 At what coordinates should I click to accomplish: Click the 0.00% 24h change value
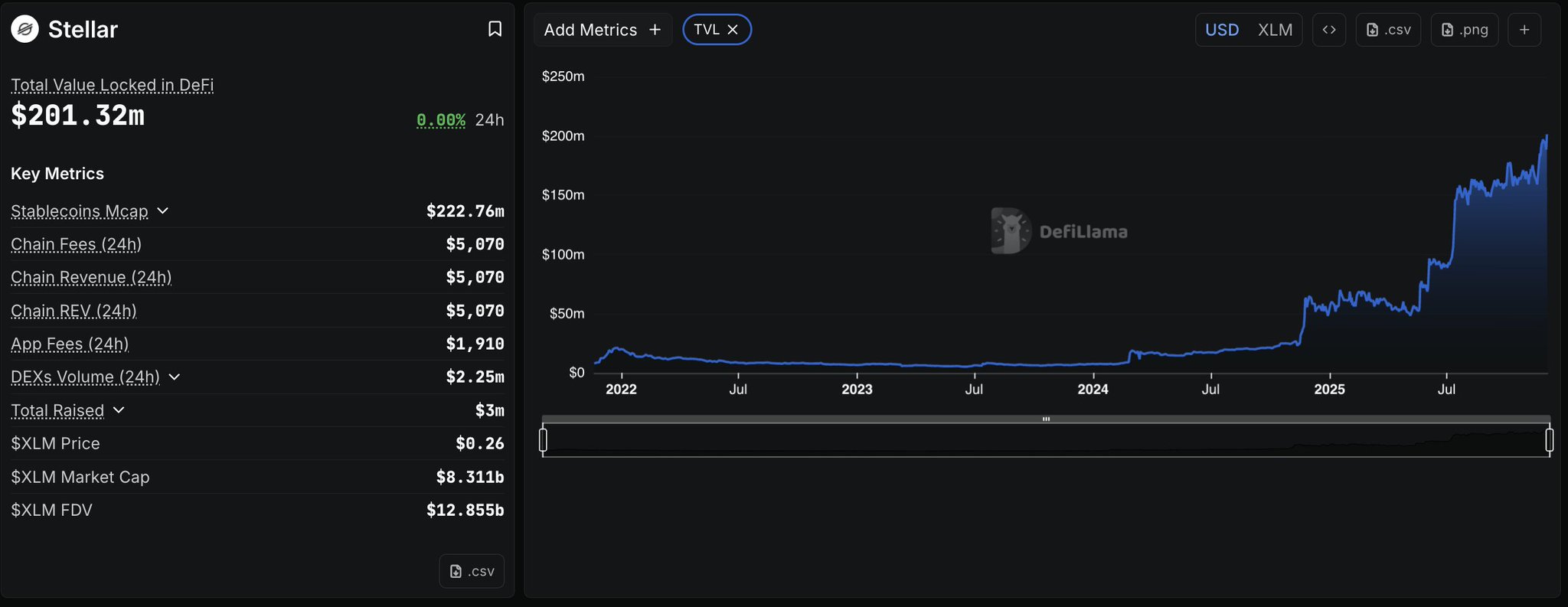pyautogui.click(x=440, y=120)
